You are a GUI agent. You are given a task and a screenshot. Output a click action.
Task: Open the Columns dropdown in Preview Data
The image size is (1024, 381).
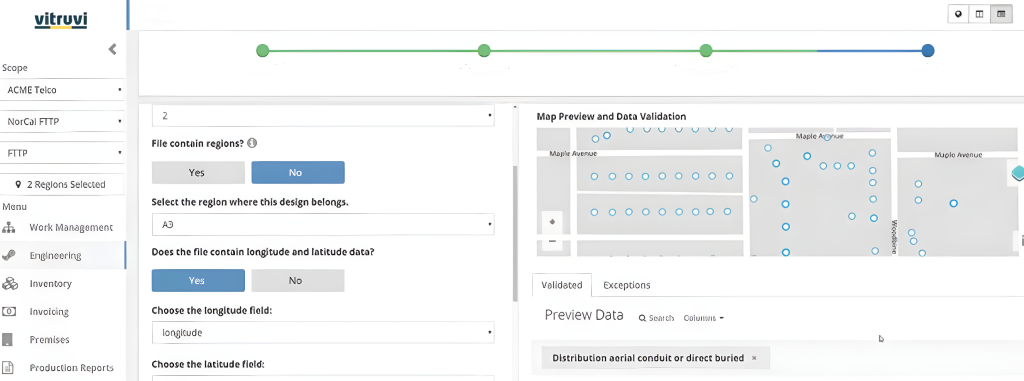[x=703, y=318]
